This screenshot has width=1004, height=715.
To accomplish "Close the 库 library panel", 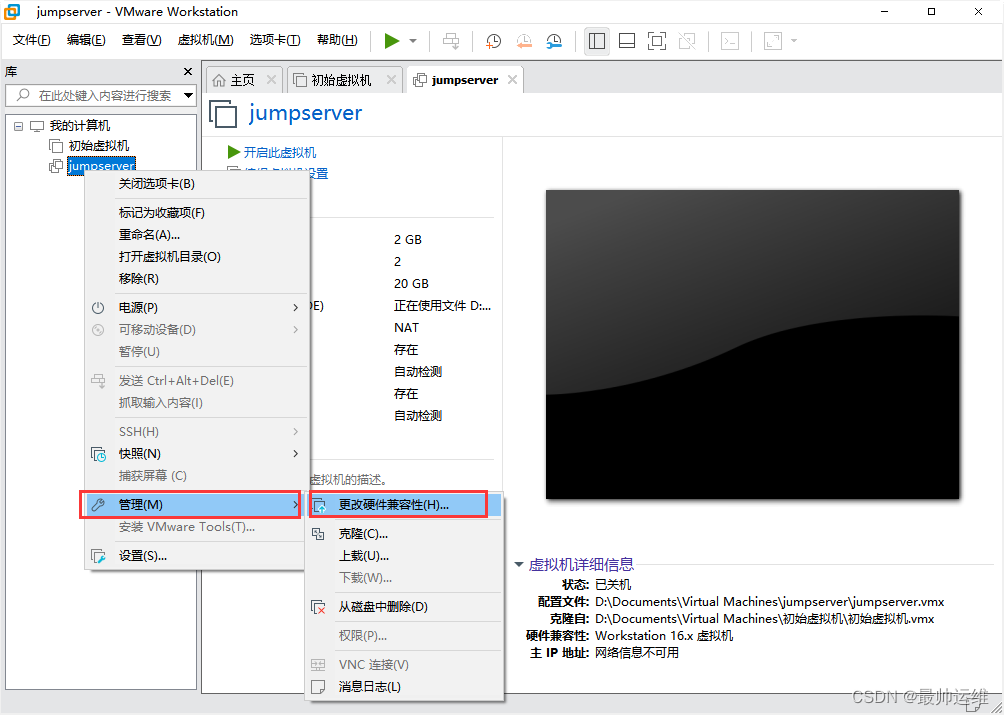I will (188, 72).
